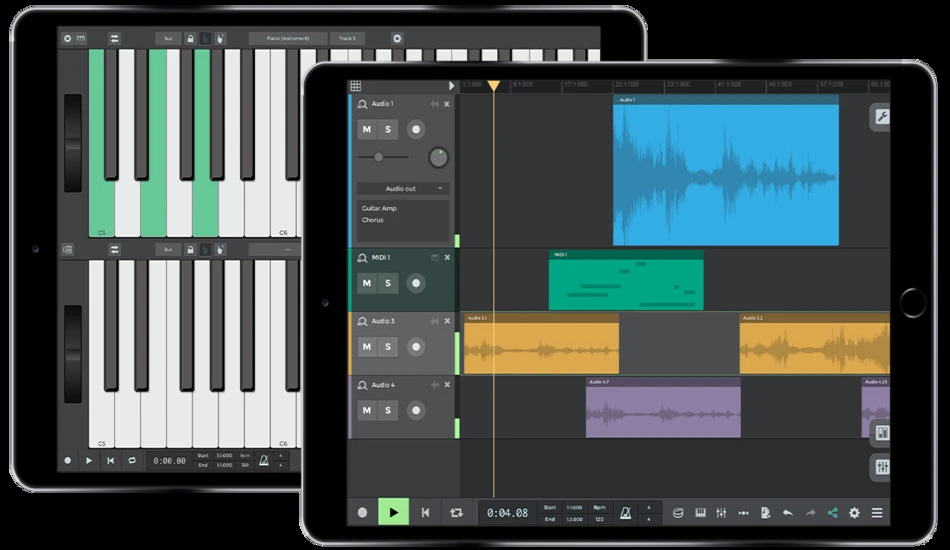Solo the MIDI 1 track
Viewport: 950px width, 550px height.
point(388,283)
